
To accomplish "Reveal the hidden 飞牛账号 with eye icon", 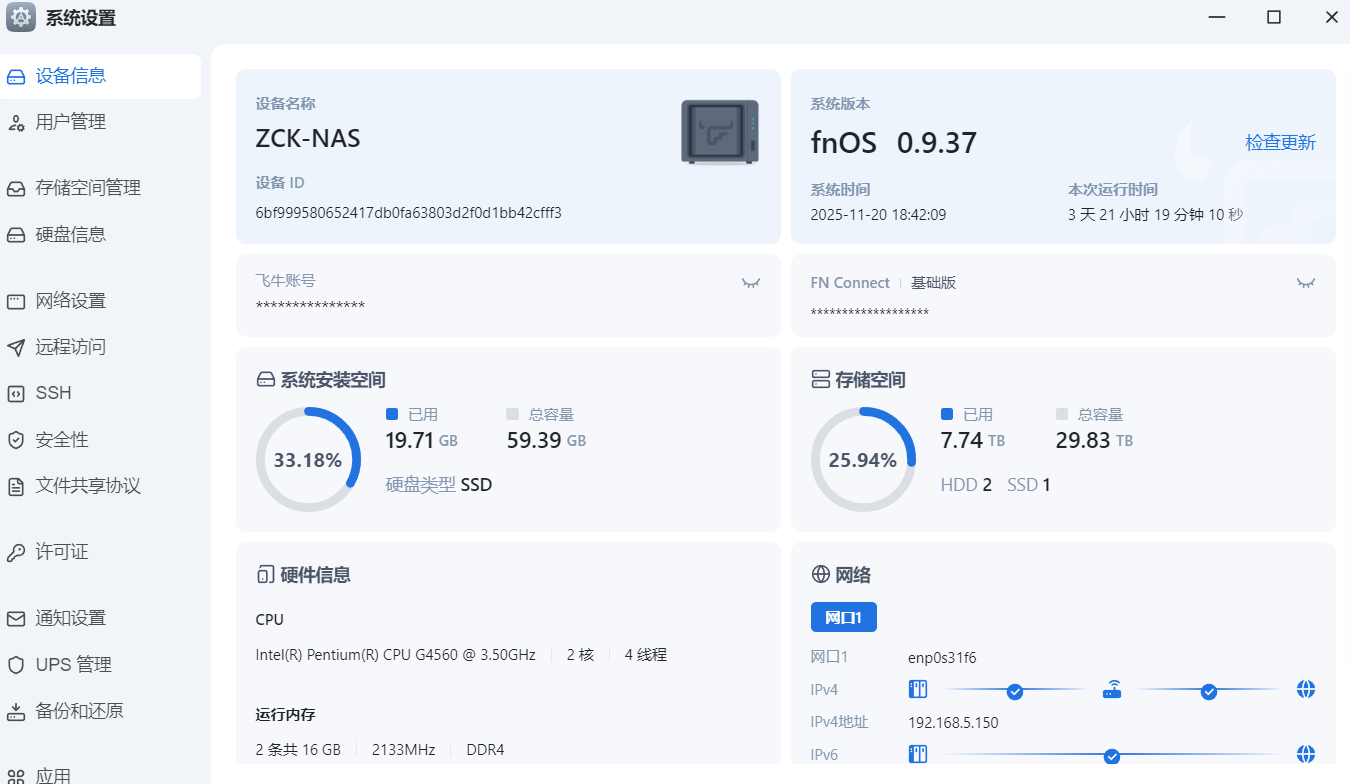I will click(751, 283).
